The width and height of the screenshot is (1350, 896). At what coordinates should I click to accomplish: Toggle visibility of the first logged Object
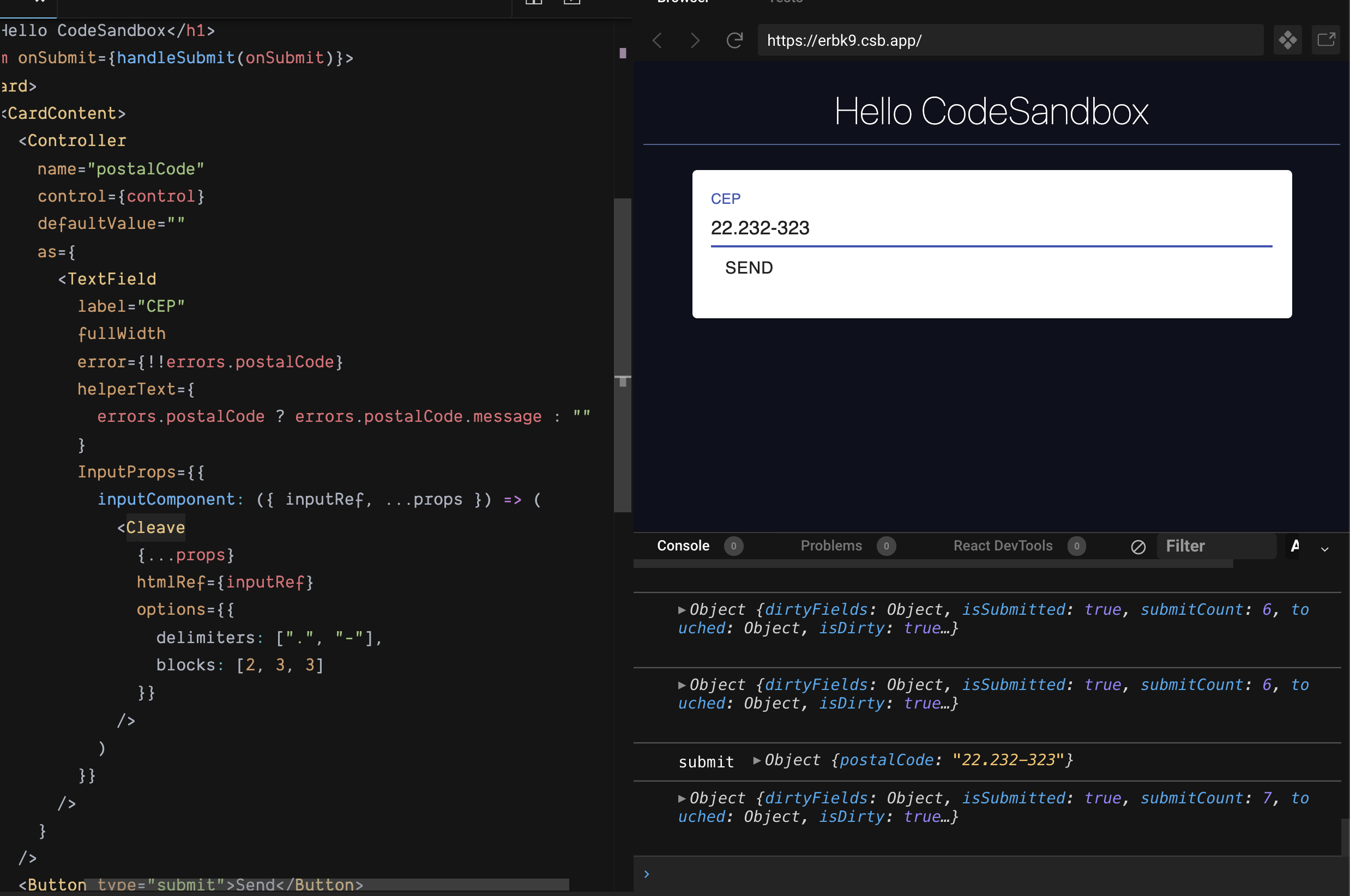(683, 610)
